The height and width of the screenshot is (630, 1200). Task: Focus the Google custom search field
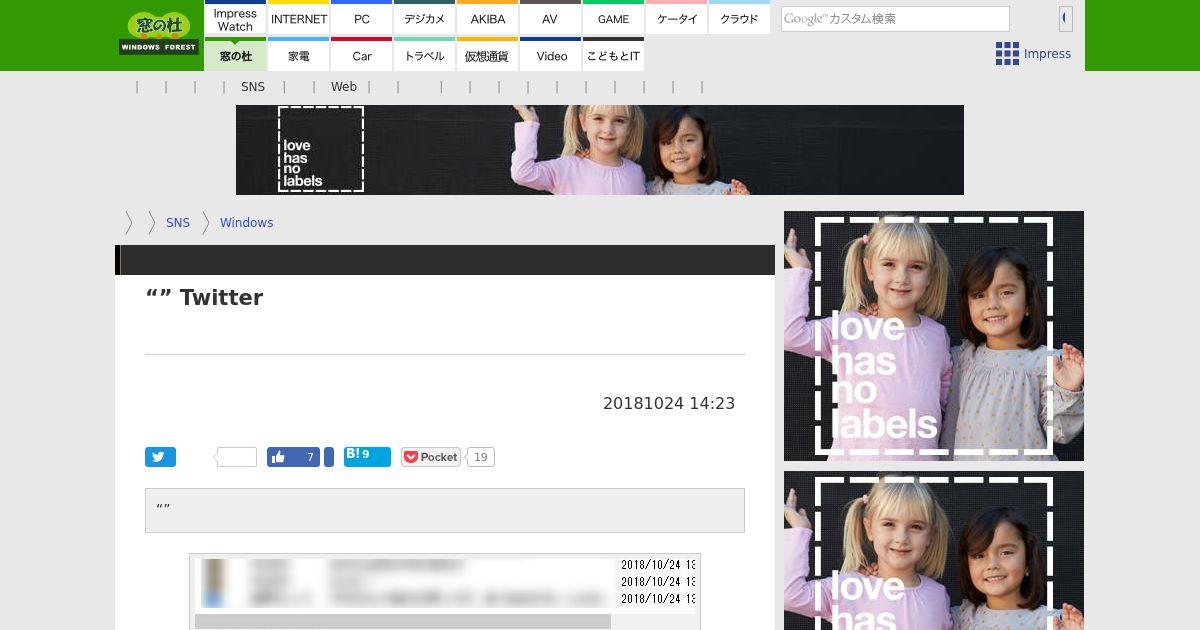[x=895, y=19]
